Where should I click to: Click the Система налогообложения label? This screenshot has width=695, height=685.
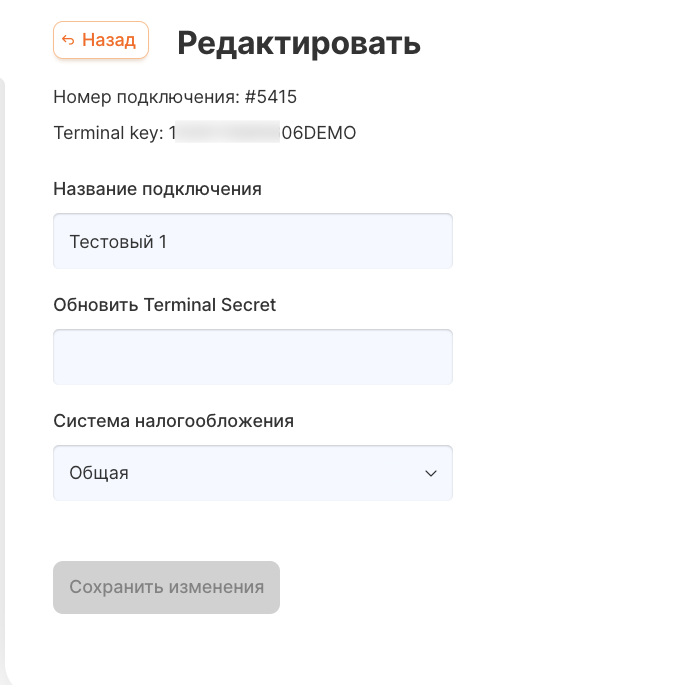tap(173, 421)
